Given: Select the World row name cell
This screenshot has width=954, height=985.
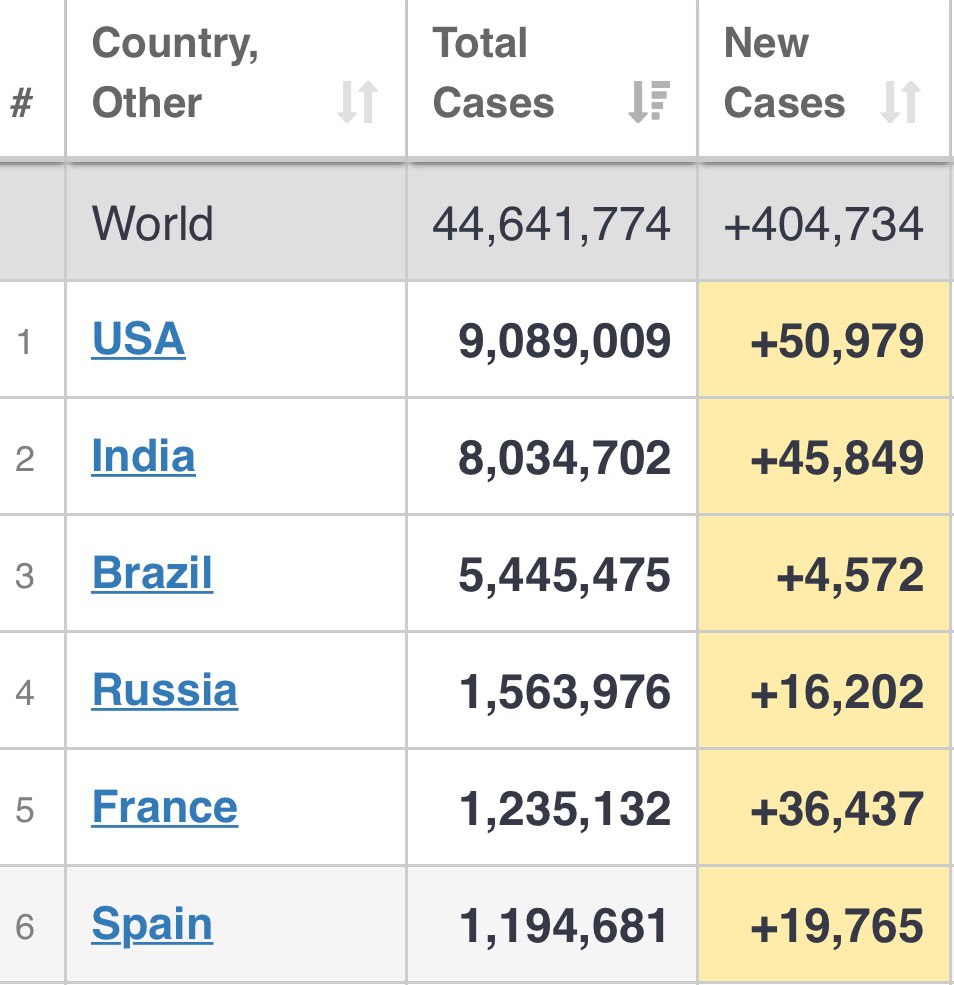Looking at the screenshot, I should (x=236, y=223).
